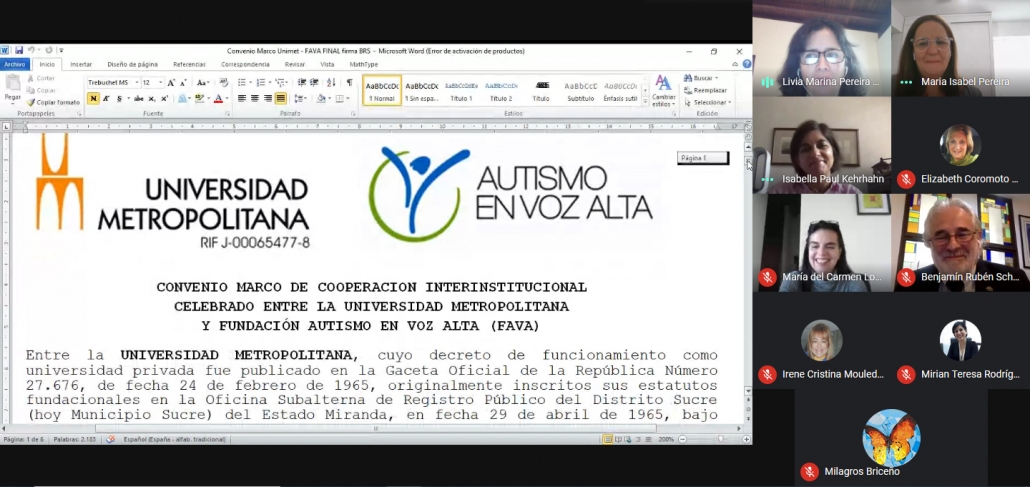Decrease font size with shrink font icon
Image resolution: width=1030 pixels, height=487 pixels.
(182, 83)
